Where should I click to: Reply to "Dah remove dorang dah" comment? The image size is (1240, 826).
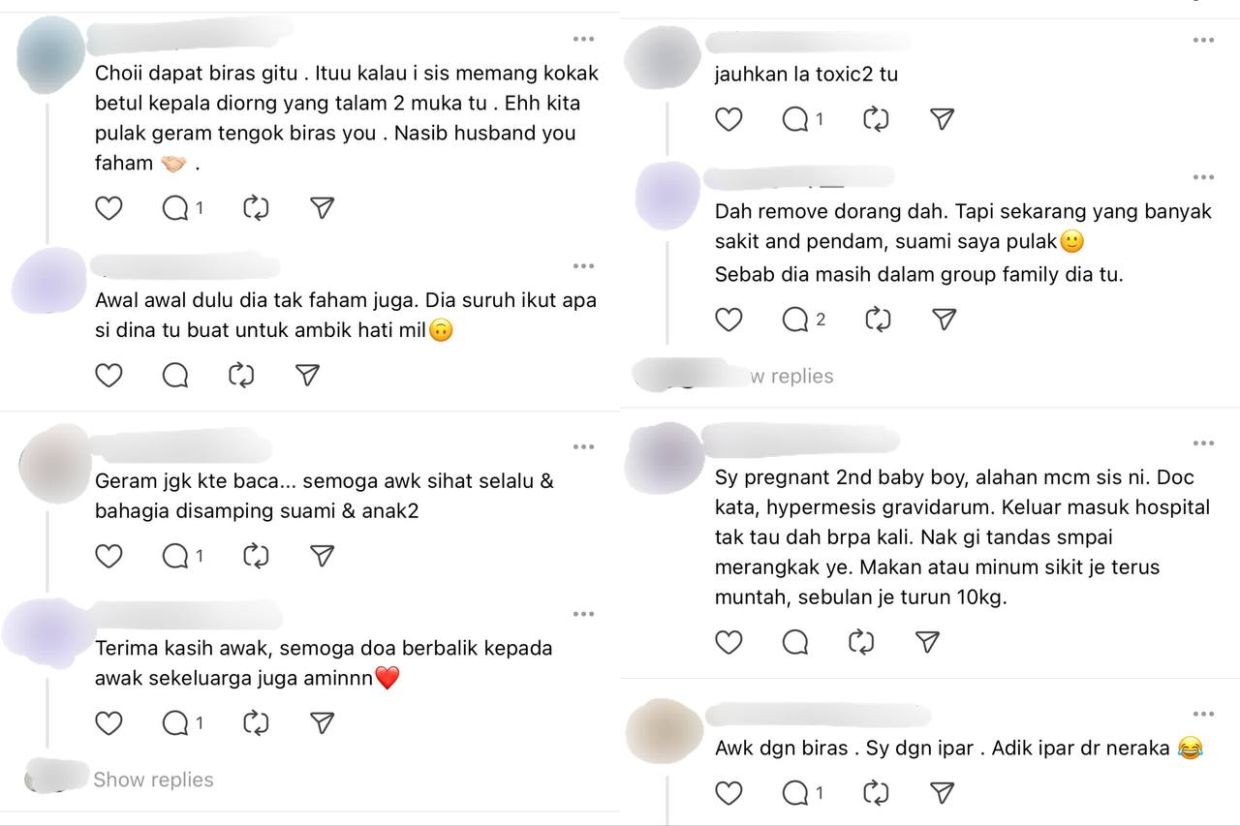click(804, 319)
